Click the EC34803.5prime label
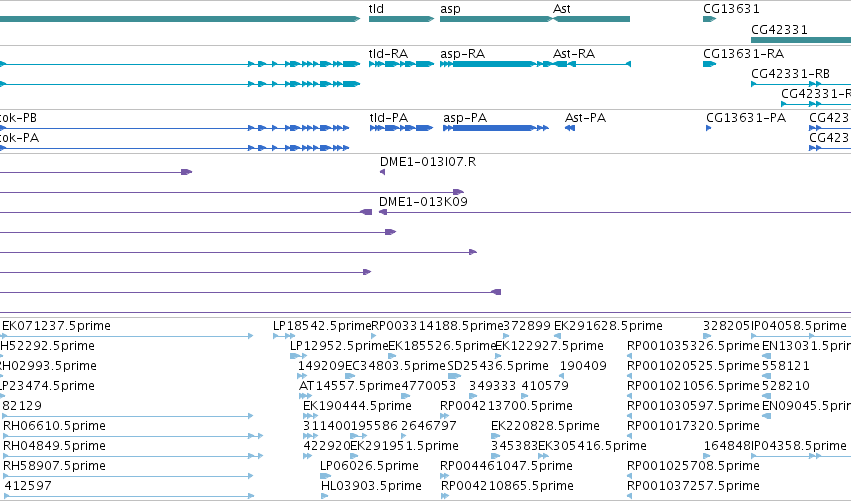Screen dimensions: 851x501 pos(395,366)
